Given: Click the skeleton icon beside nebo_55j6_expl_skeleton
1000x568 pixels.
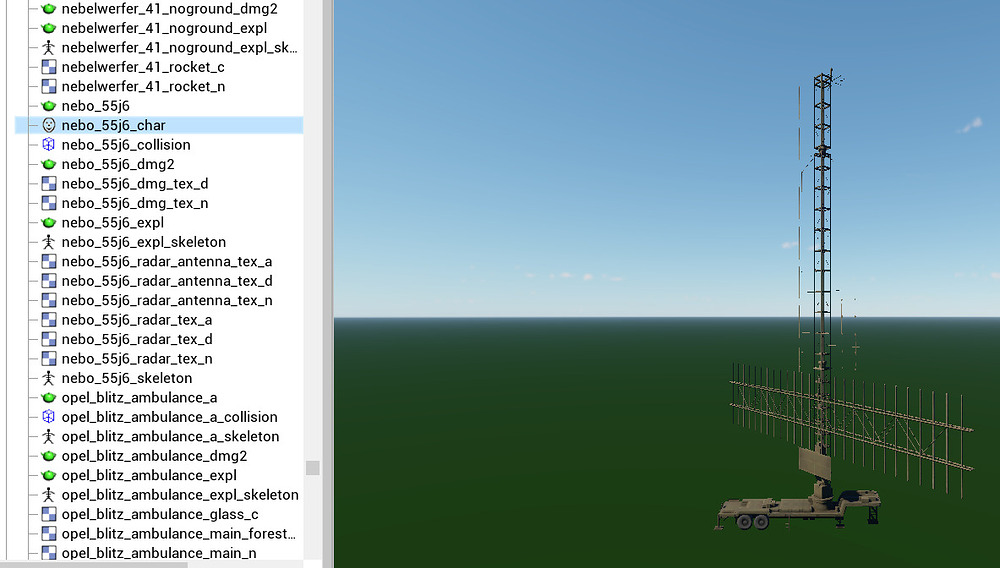Looking at the screenshot, I should point(48,242).
